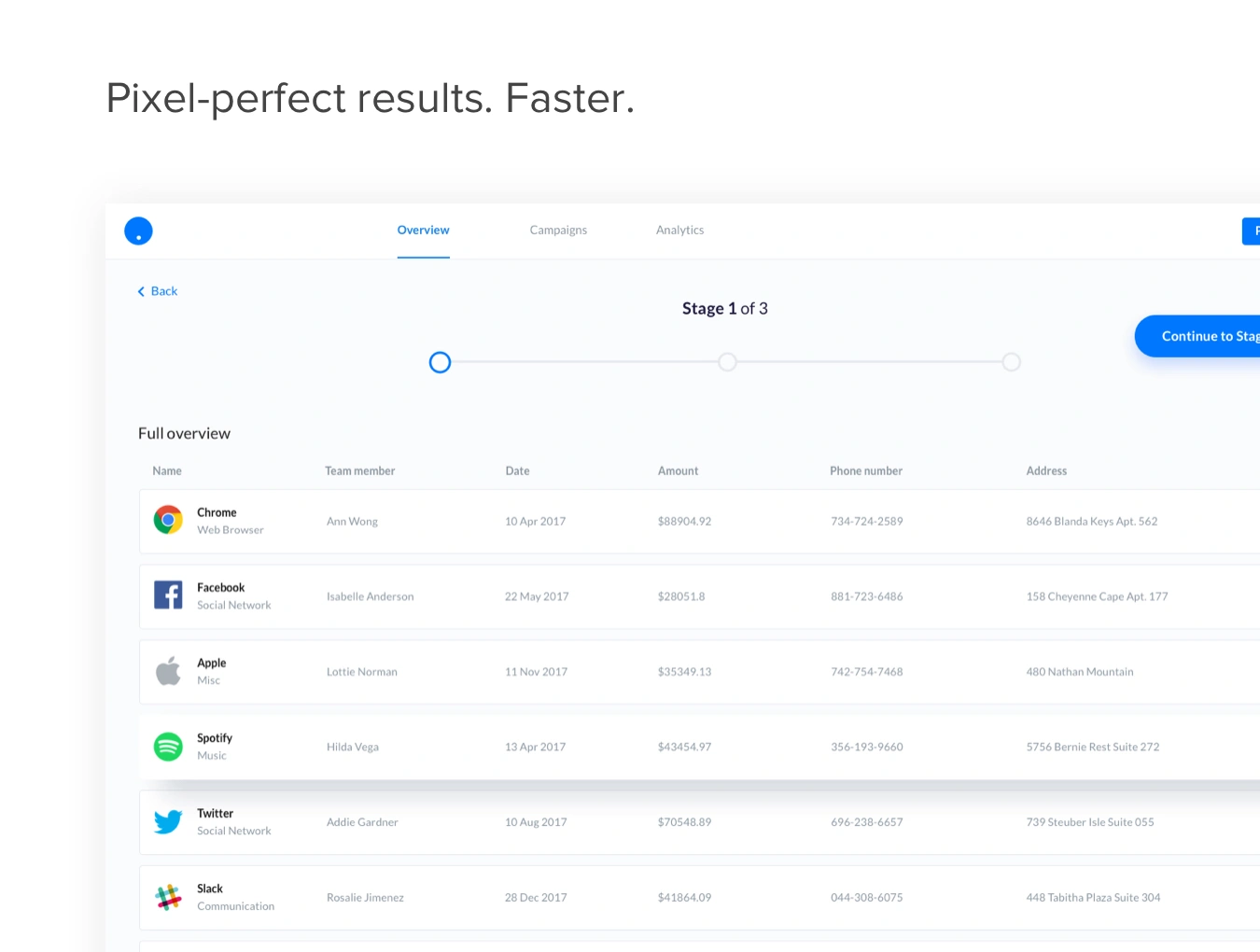Click the amount $70548.89
Image resolution: width=1260 pixels, height=952 pixels.
click(684, 822)
